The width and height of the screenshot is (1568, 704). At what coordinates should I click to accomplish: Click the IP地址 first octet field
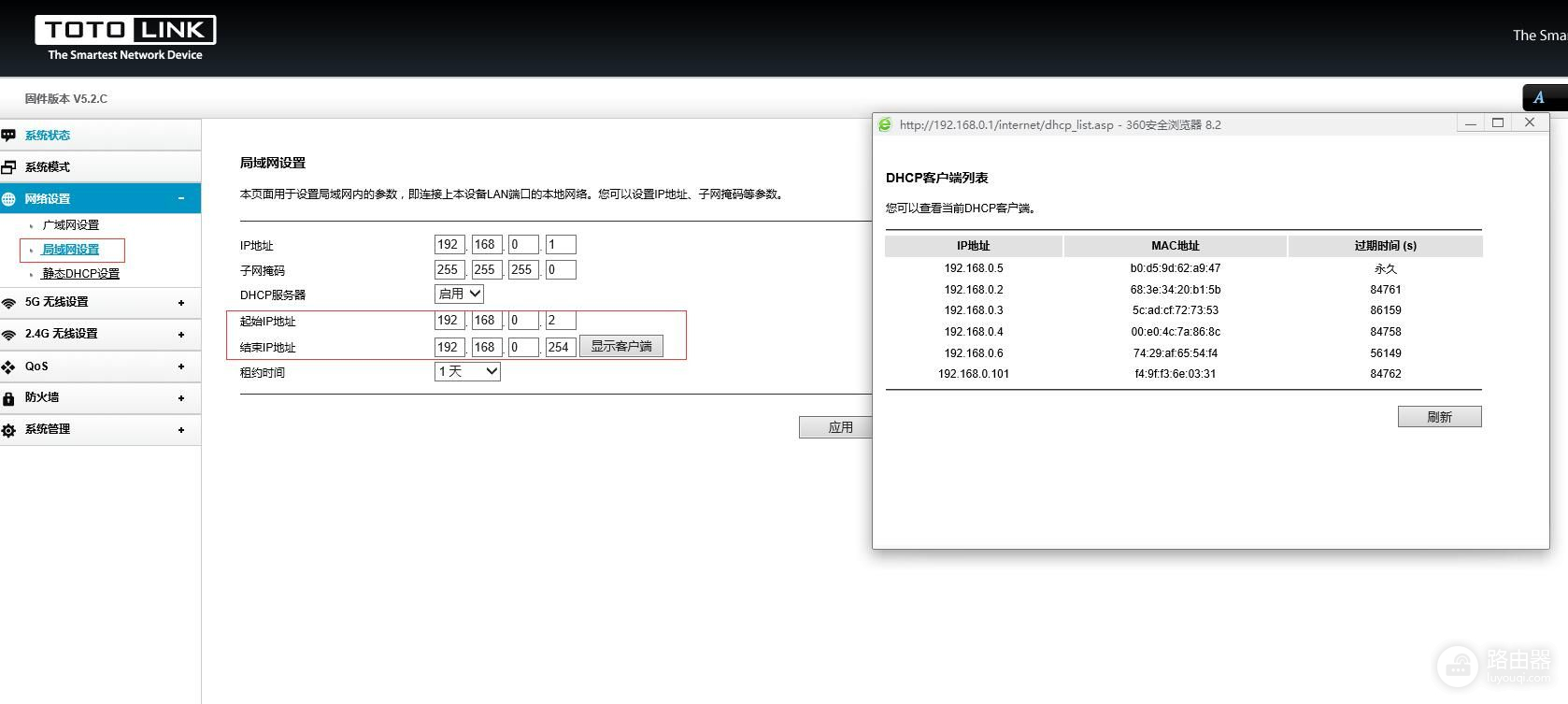click(449, 245)
